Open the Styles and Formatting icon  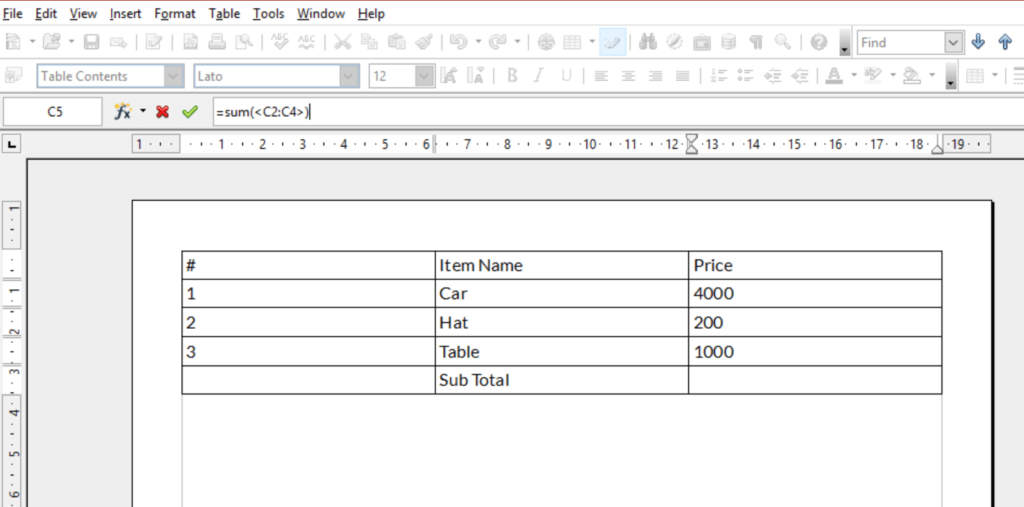click(14, 76)
